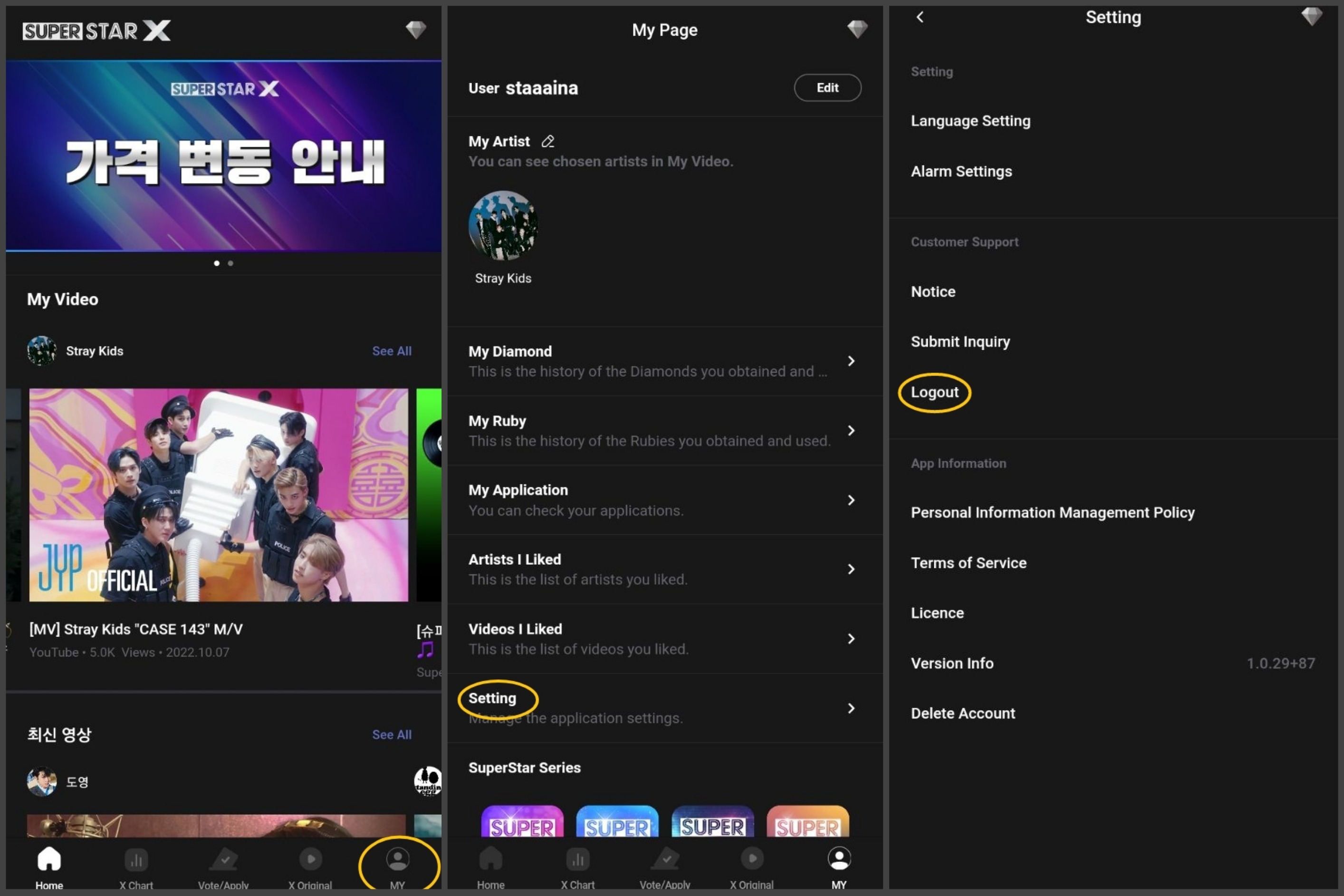Tap the diamond icon on the Setting screen
The height and width of the screenshot is (896, 1344).
point(1311,17)
